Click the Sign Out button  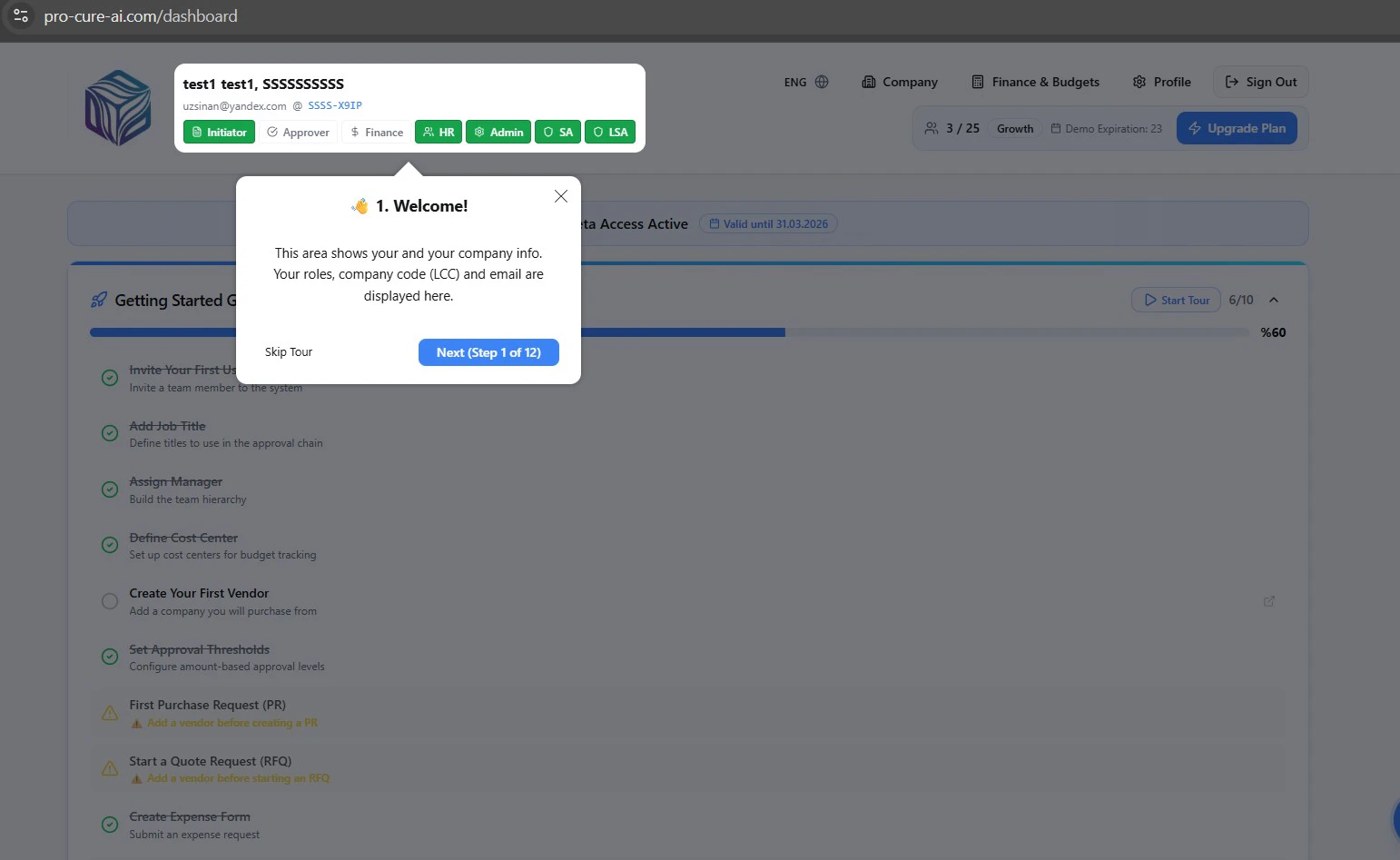pos(1260,82)
